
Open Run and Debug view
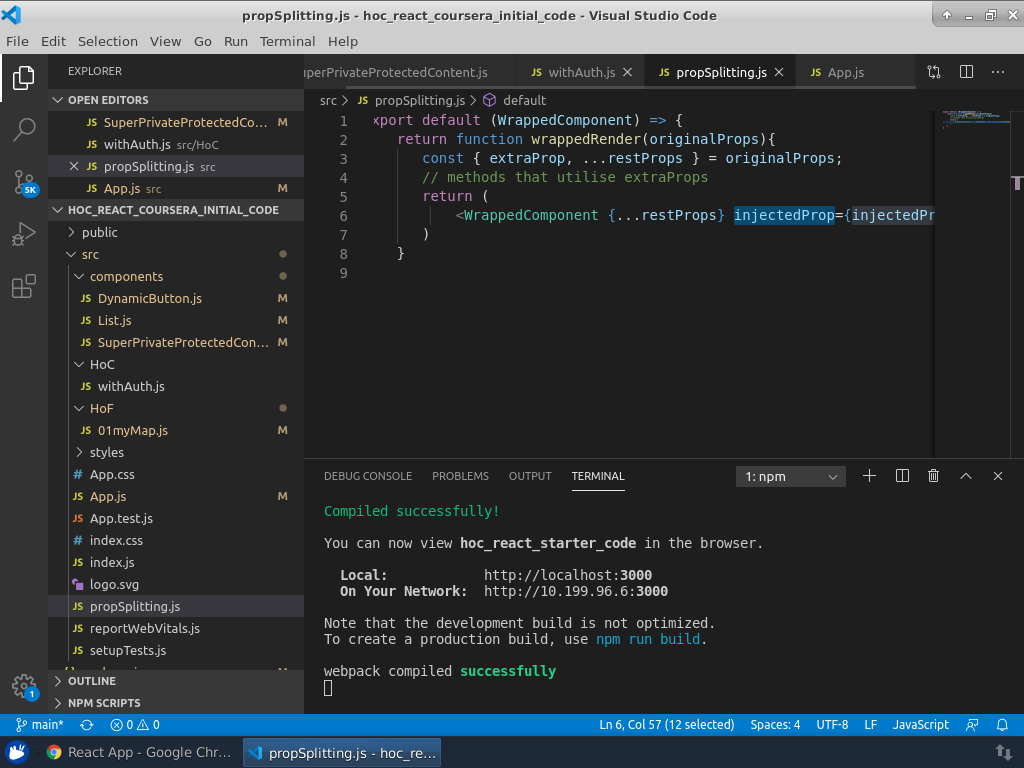24,235
